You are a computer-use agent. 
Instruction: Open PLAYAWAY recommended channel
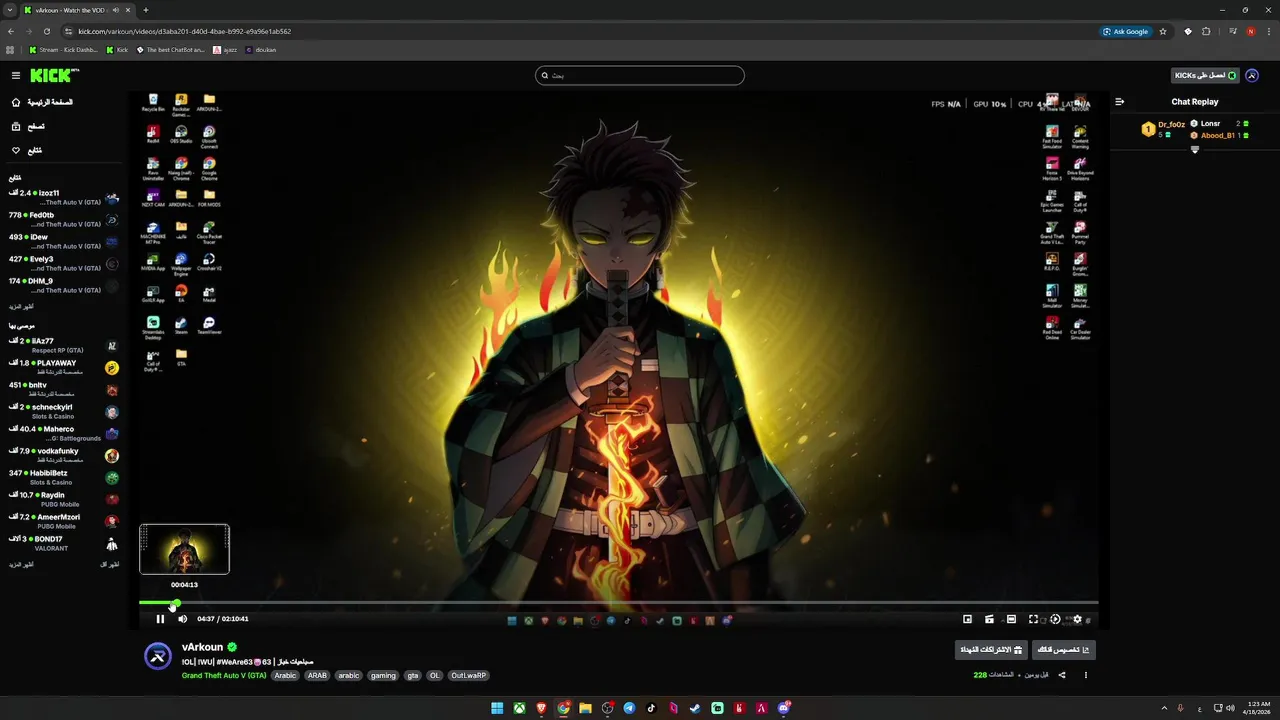click(64, 367)
